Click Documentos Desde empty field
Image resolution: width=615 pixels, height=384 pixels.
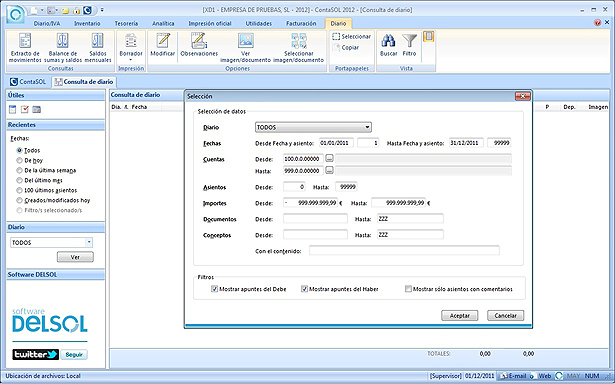(x=315, y=219)
